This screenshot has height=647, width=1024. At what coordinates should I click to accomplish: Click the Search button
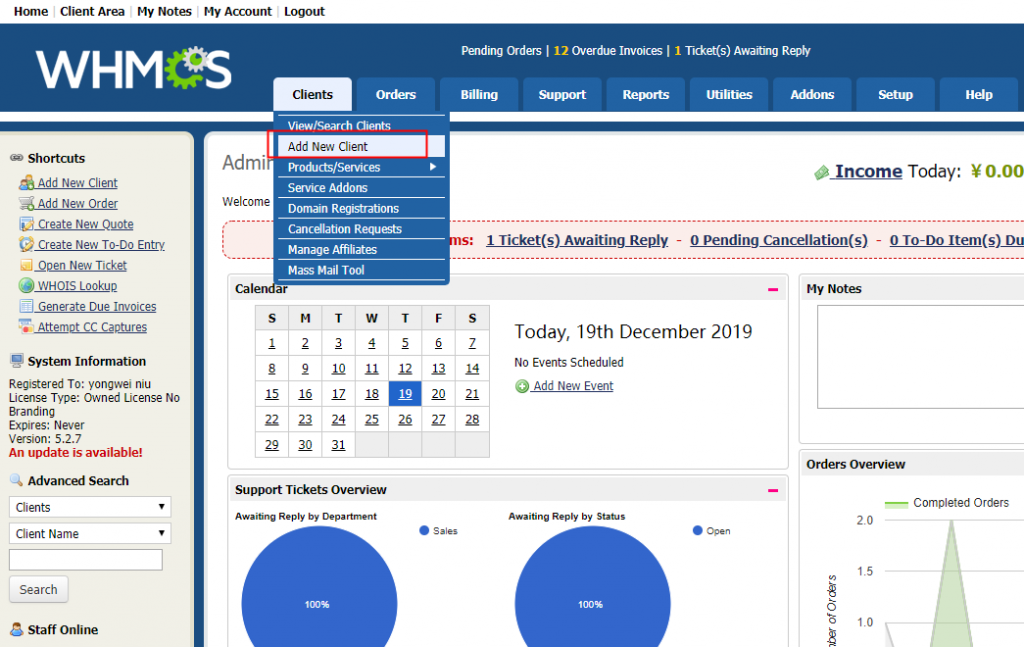click(39, 590)
